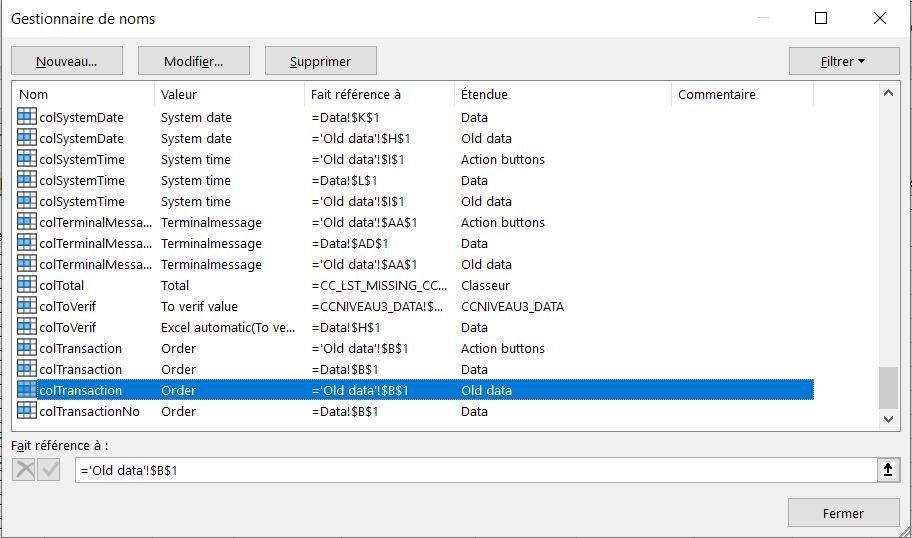
Task: Select colTerminalMessa... row with scope Old data
Action: 415,264
